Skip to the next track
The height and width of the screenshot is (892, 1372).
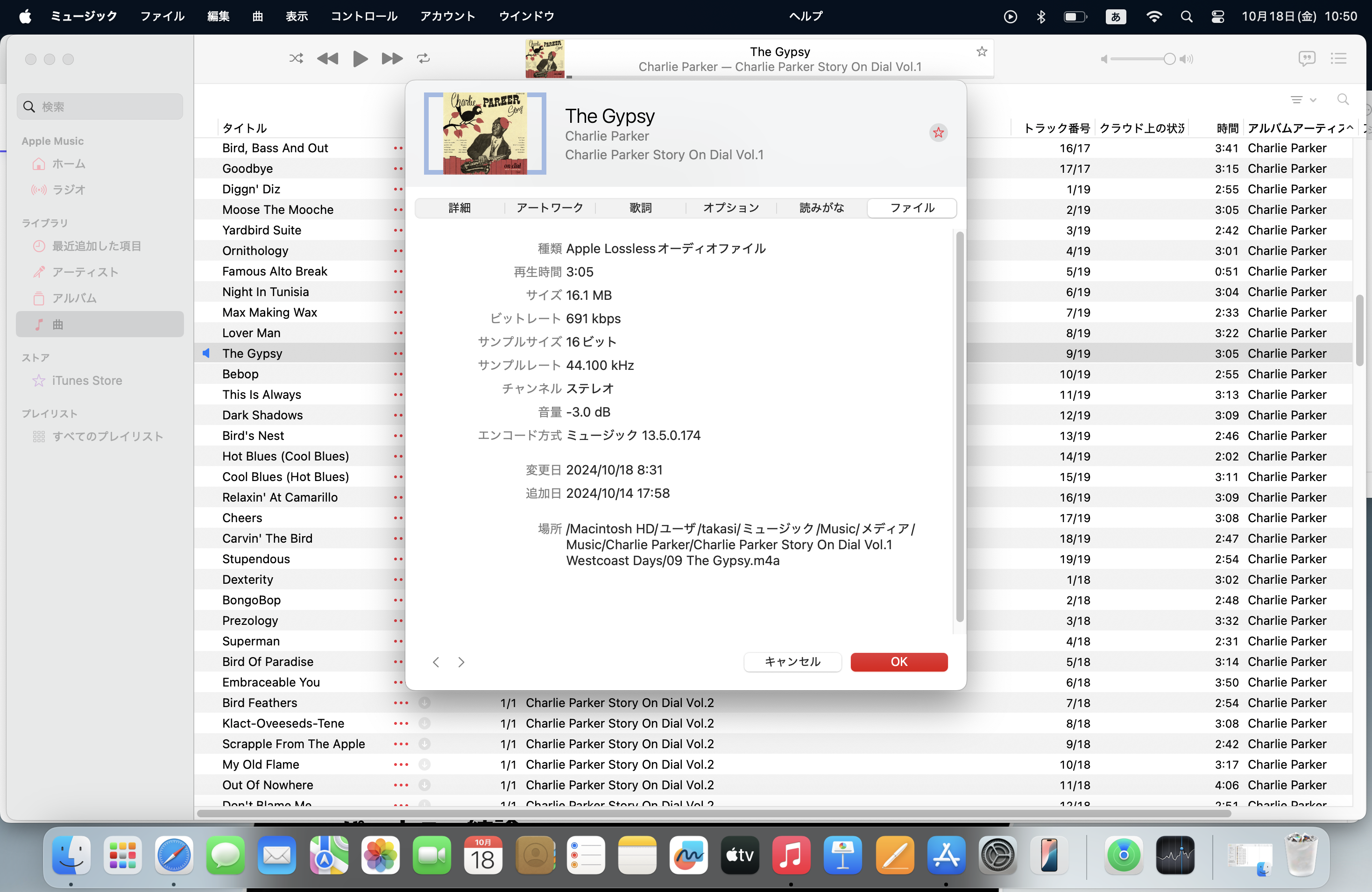tap(391, 59)
